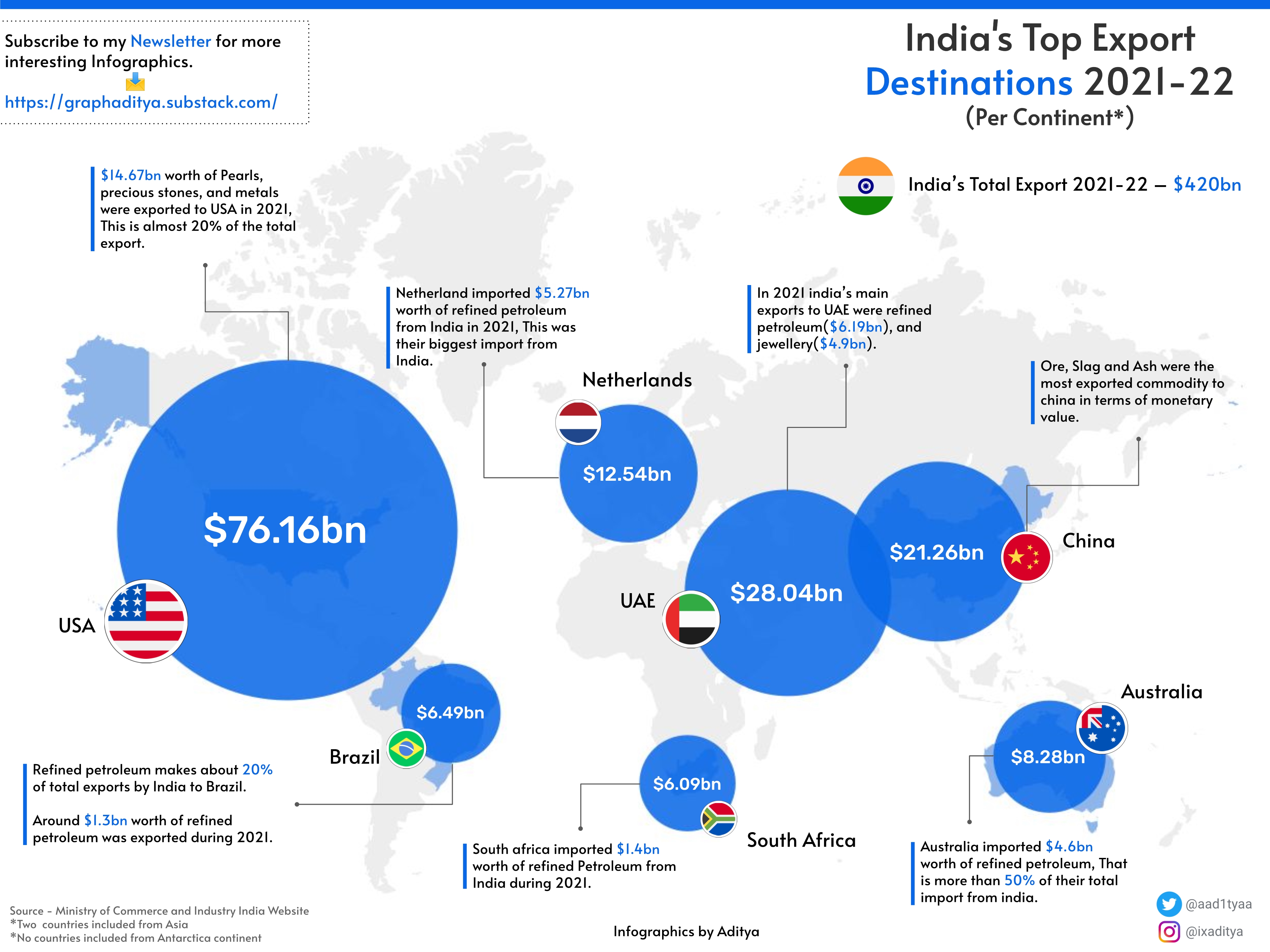Click the UAE flag icon
Viewport: 1270px width, 952px height.
(x=691, y=619)
